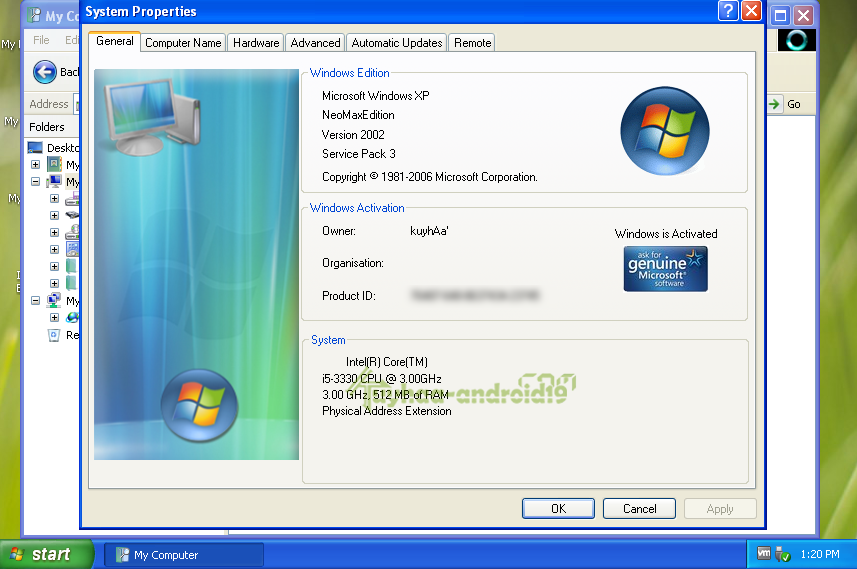Select the CD drive icon in tree

(72, 232)
